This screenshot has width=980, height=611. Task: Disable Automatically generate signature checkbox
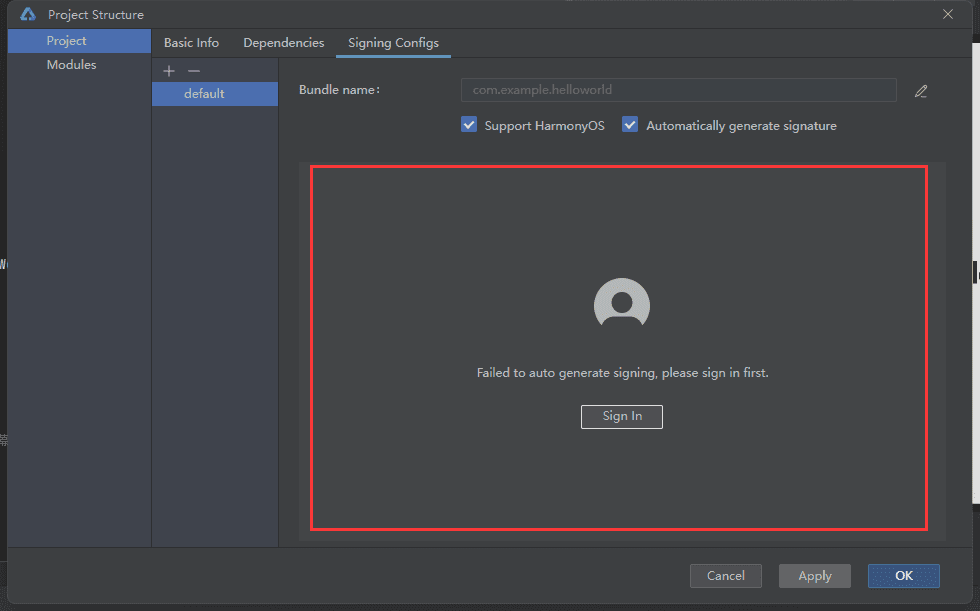630,125
